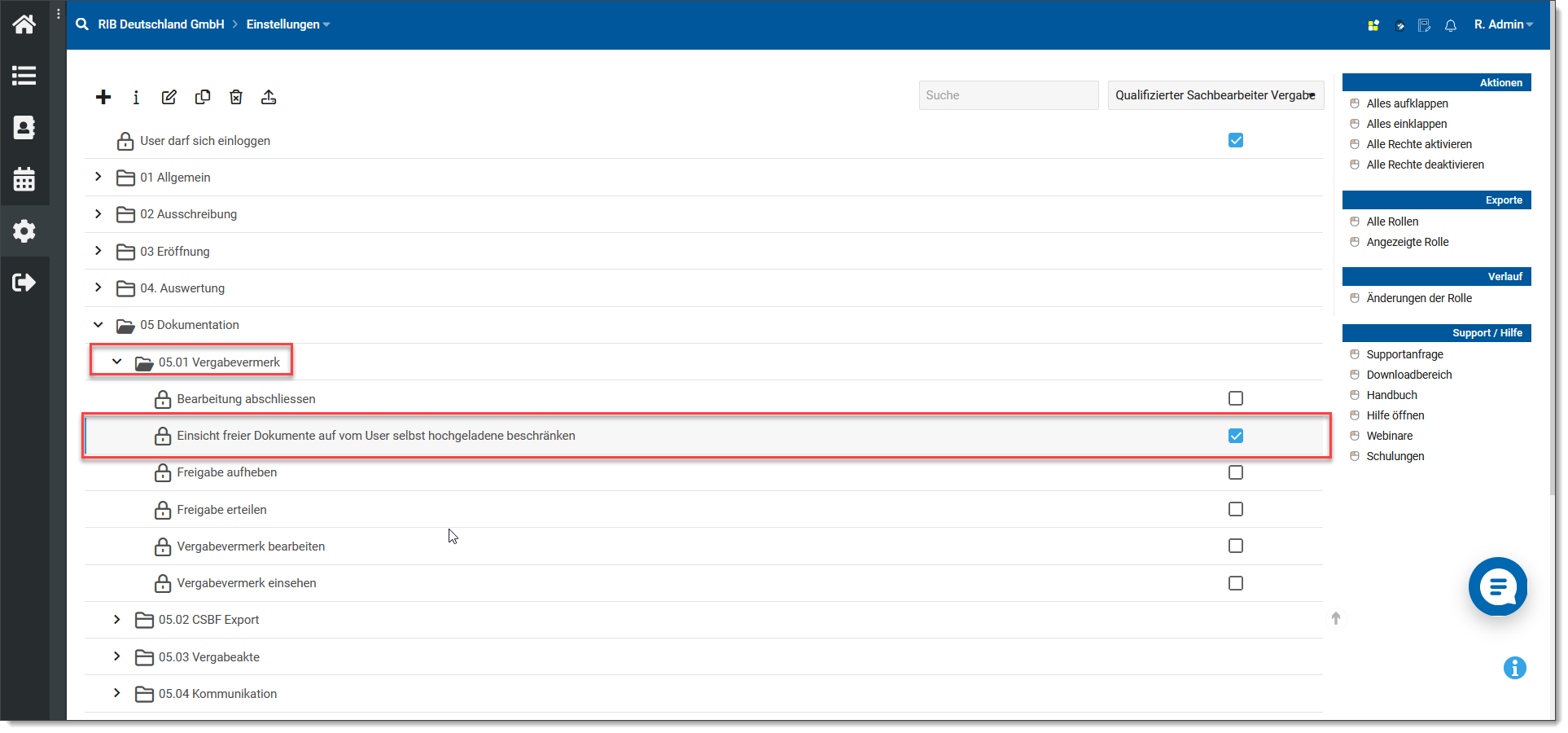The width and height of the screenshot is (1568, 733).
Task: Check Bearbeitung abschliessen checkbox
Action: [x=1236, y=398]
